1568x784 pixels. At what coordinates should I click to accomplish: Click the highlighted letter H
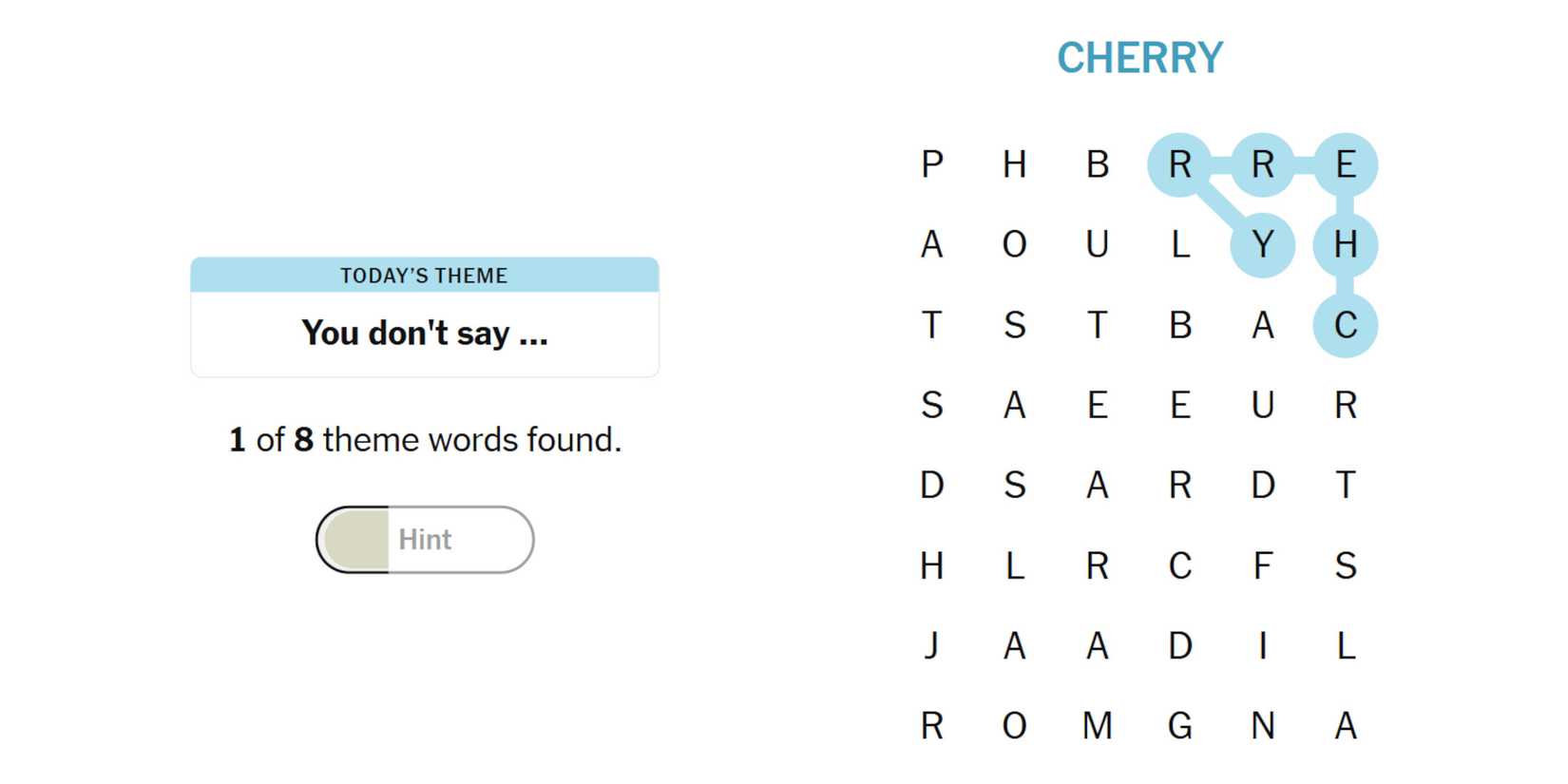[x=1346, y=245]
